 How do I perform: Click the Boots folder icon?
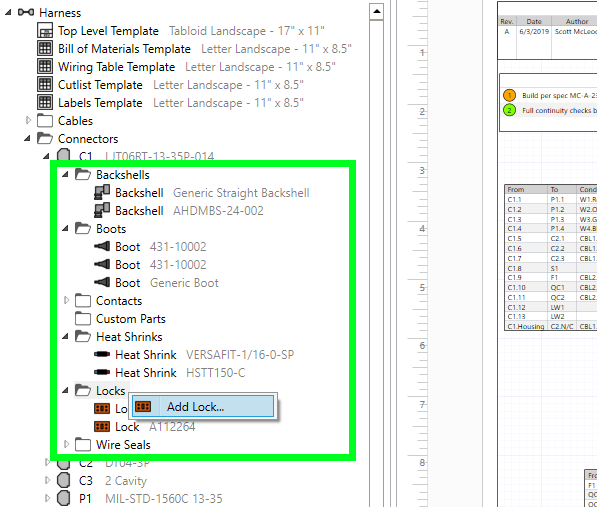[83, 228]
